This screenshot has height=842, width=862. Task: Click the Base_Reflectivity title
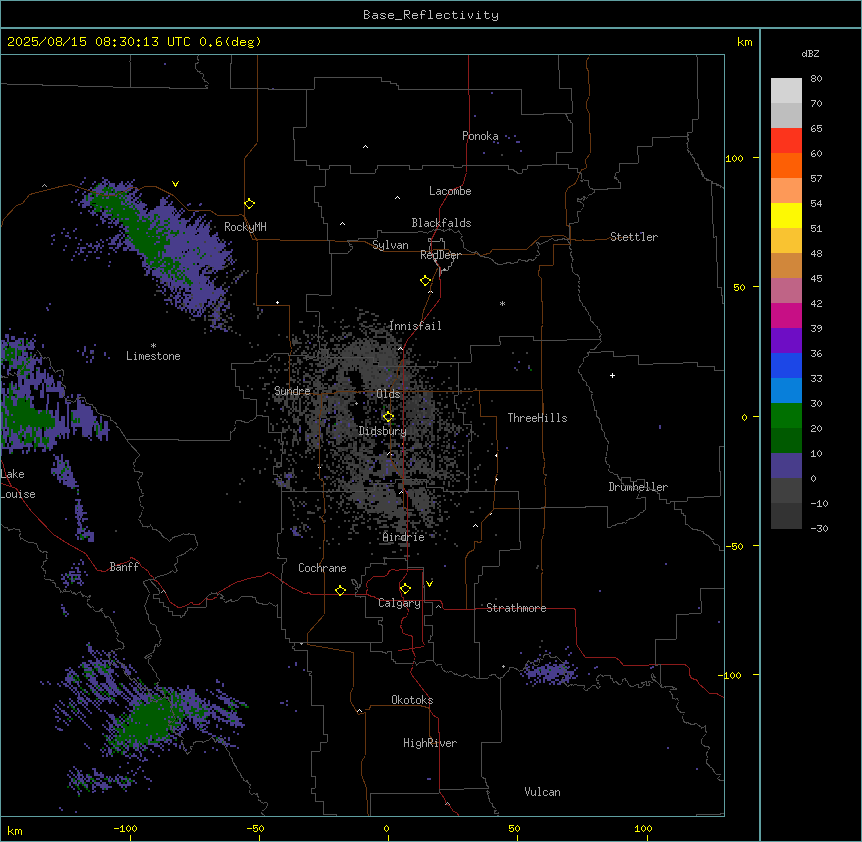tap(431, 15)
